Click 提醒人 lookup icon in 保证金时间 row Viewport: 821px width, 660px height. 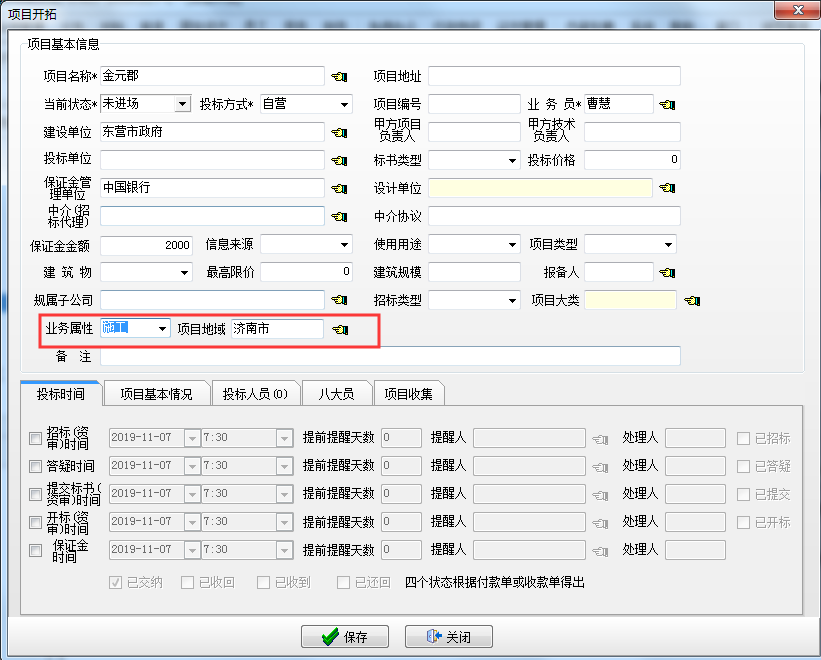[x=600, y=551]
